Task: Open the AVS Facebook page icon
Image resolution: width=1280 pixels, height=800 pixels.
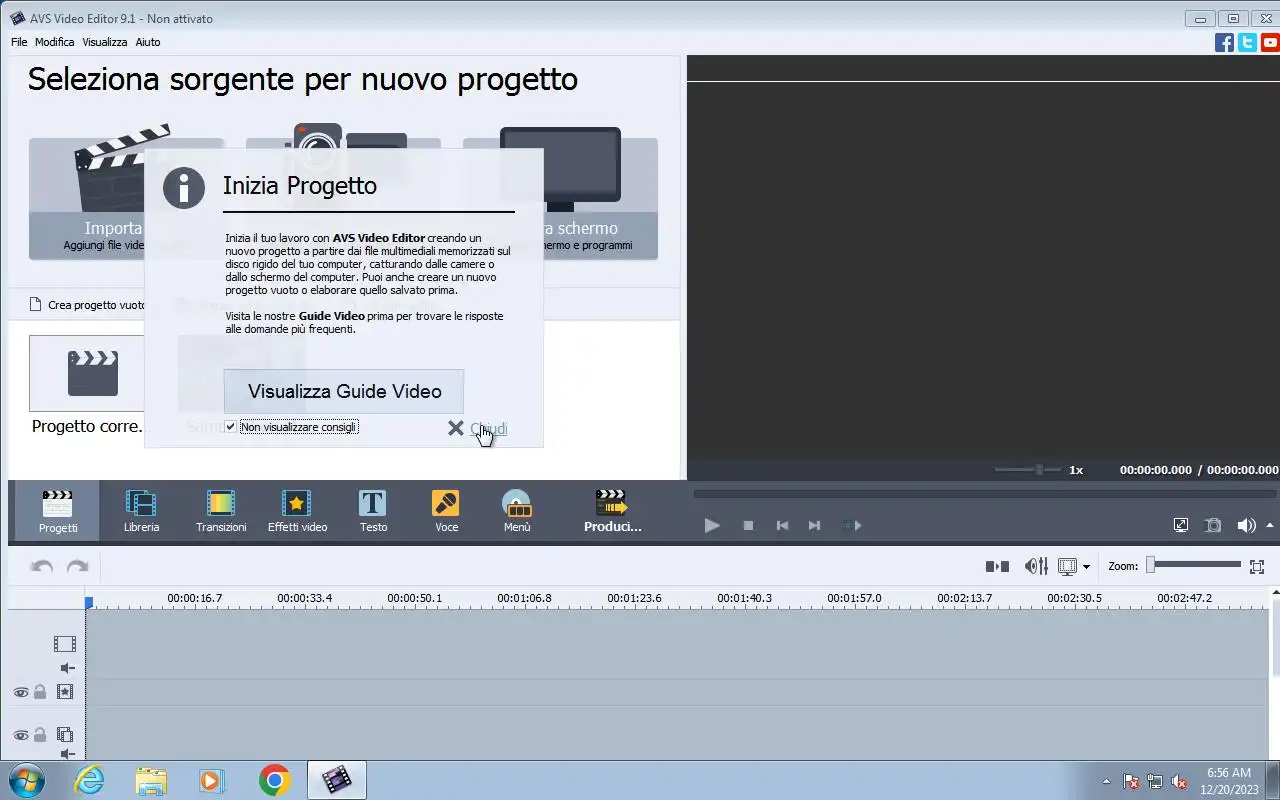Action: point(1224,42)
